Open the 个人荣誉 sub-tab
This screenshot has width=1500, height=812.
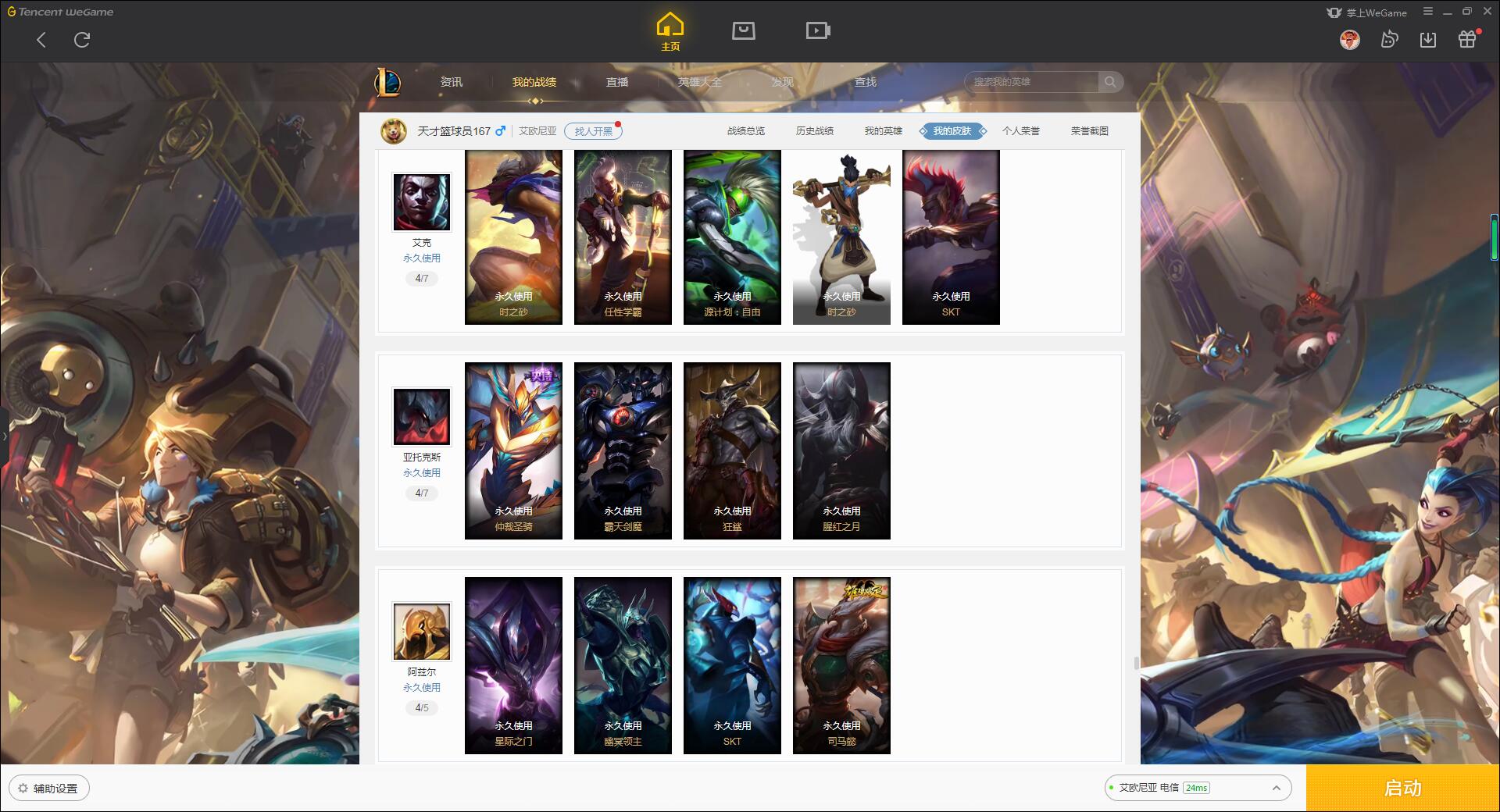[x=1021, y=131]
